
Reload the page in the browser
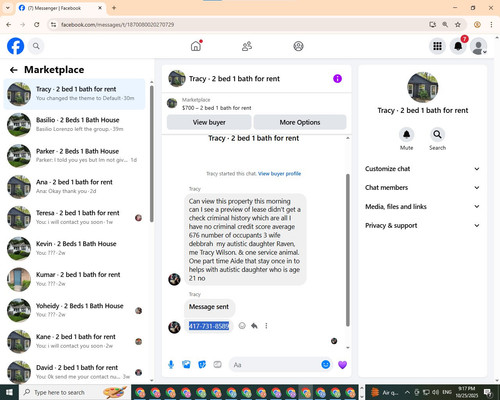click(37, 25)
